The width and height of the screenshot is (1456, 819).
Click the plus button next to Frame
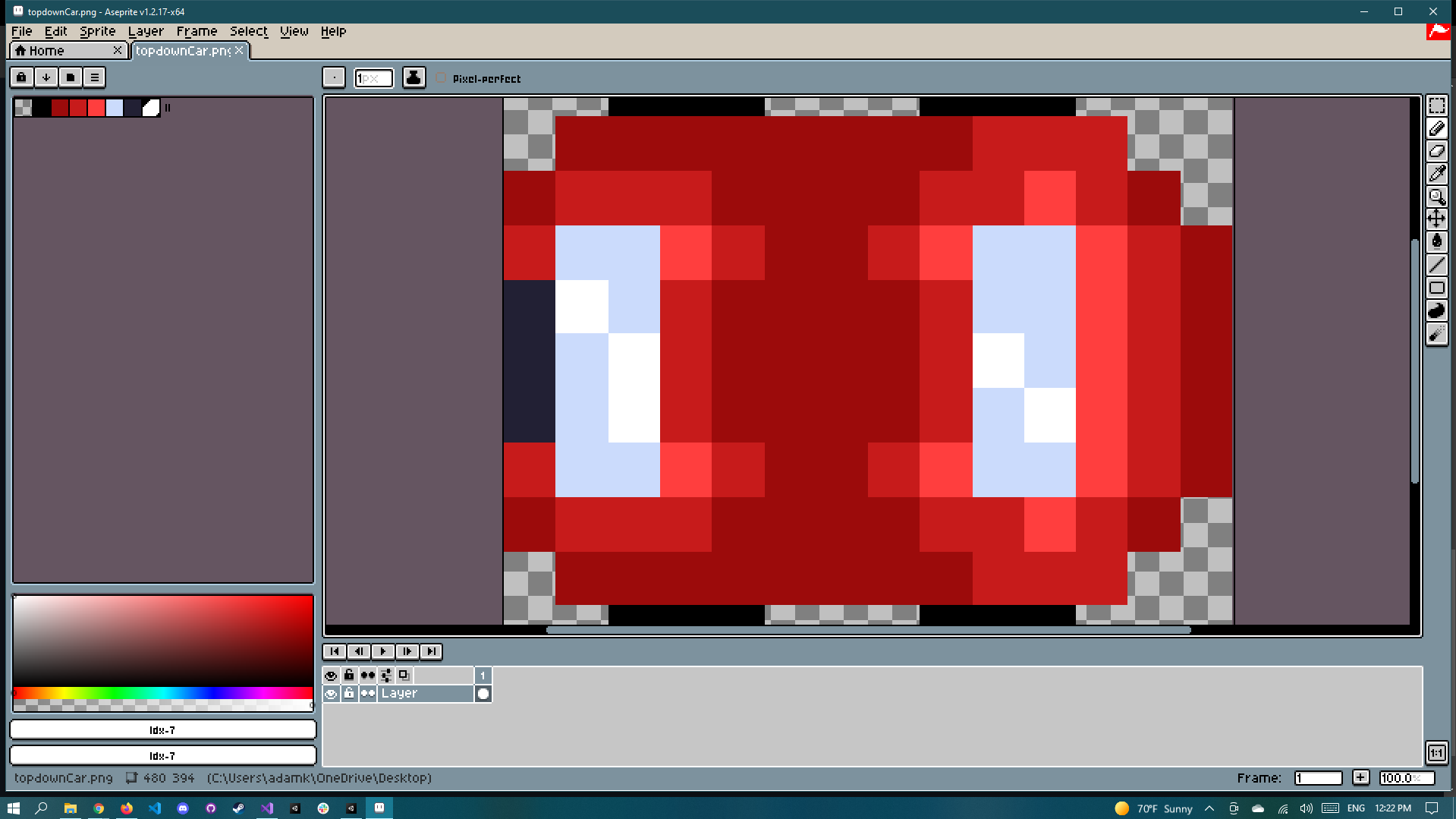point(1360,777)
